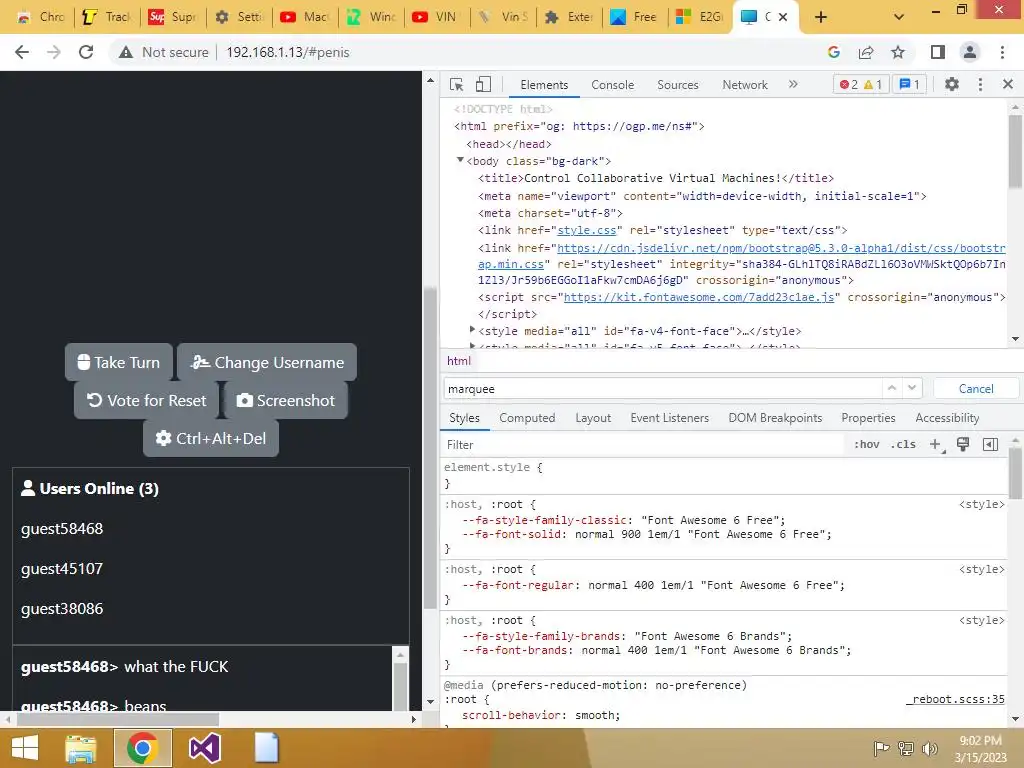The image size is (1024, 768).
Task: Click the Not secure warning icon
Action: click(126, 52)
